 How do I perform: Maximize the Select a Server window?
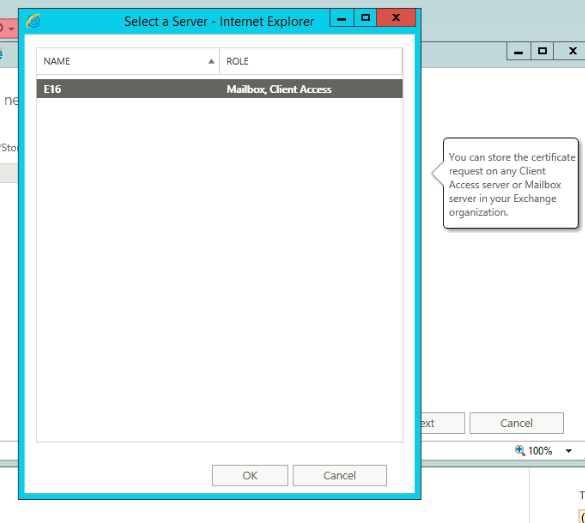pyautogui.click(x=366, y=18)
